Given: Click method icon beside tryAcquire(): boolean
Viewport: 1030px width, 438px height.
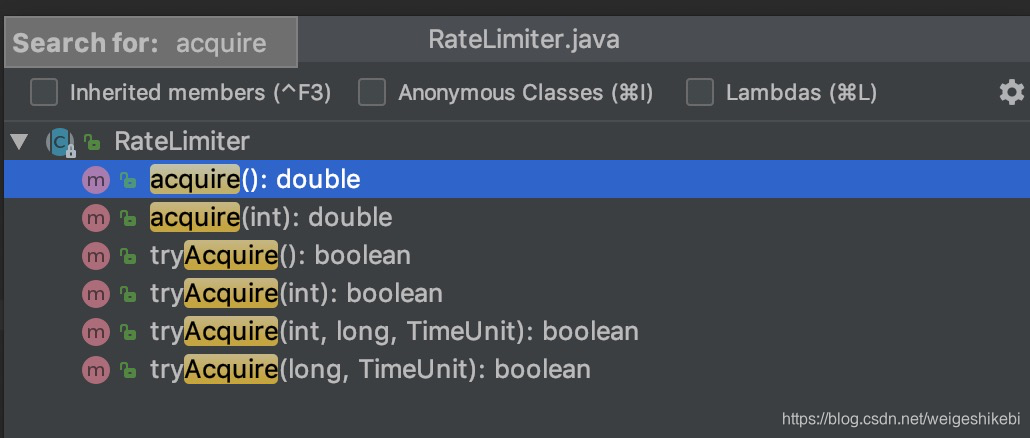Looking at the screenshot, I should [x=96, y=256].
